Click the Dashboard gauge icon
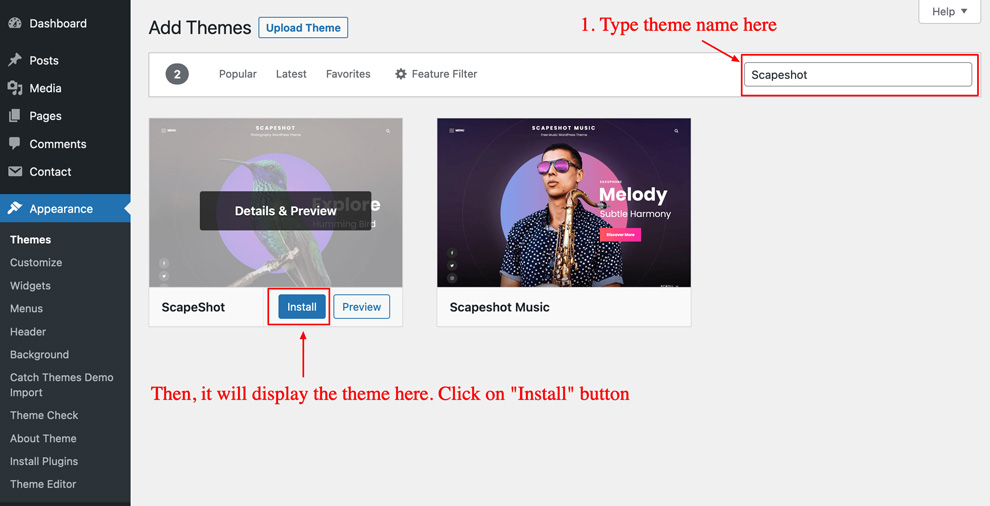The height and width of the screenshot is (506, 990). pos(15,23)
